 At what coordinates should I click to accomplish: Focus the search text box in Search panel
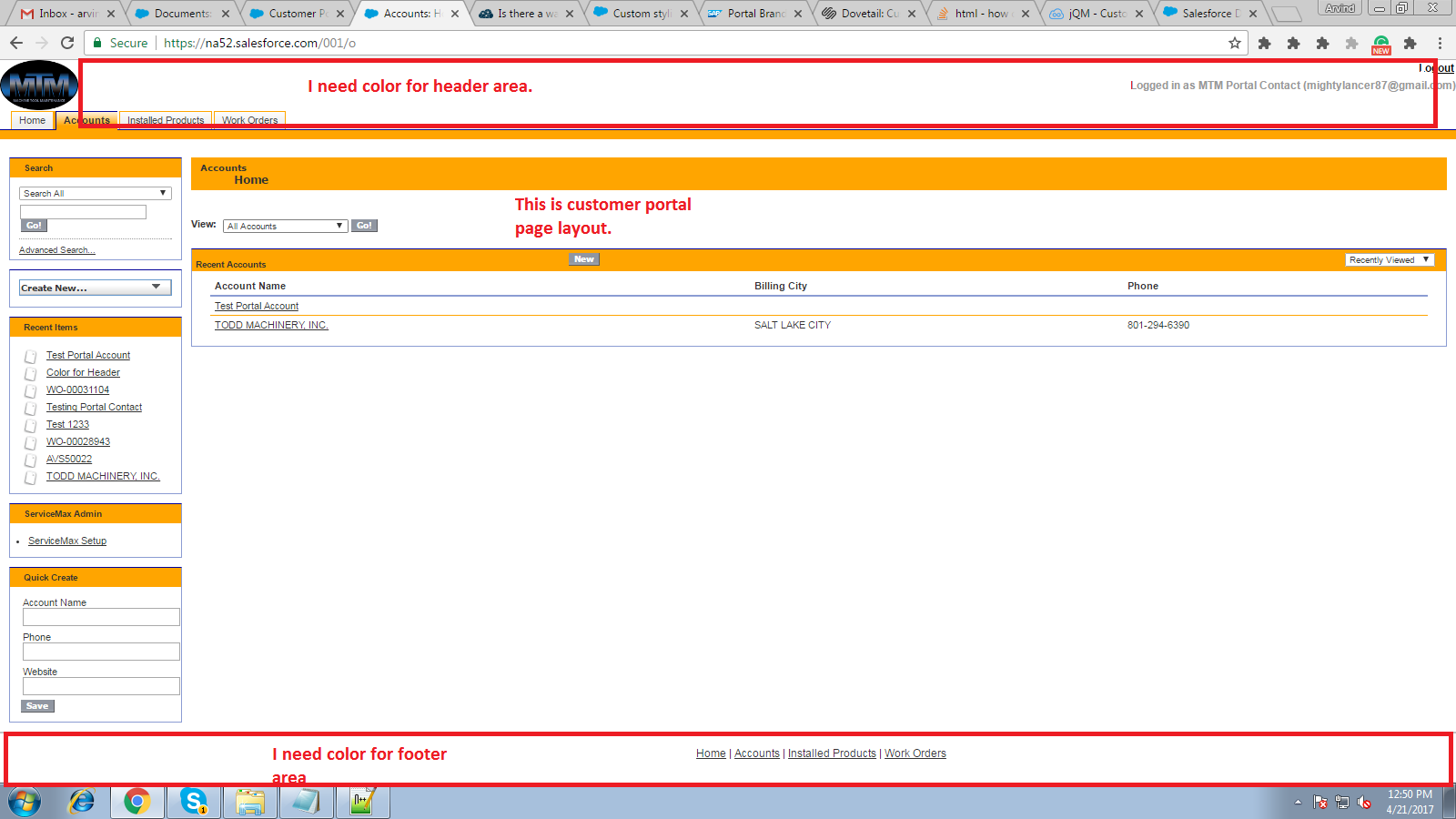coord(83,212)
